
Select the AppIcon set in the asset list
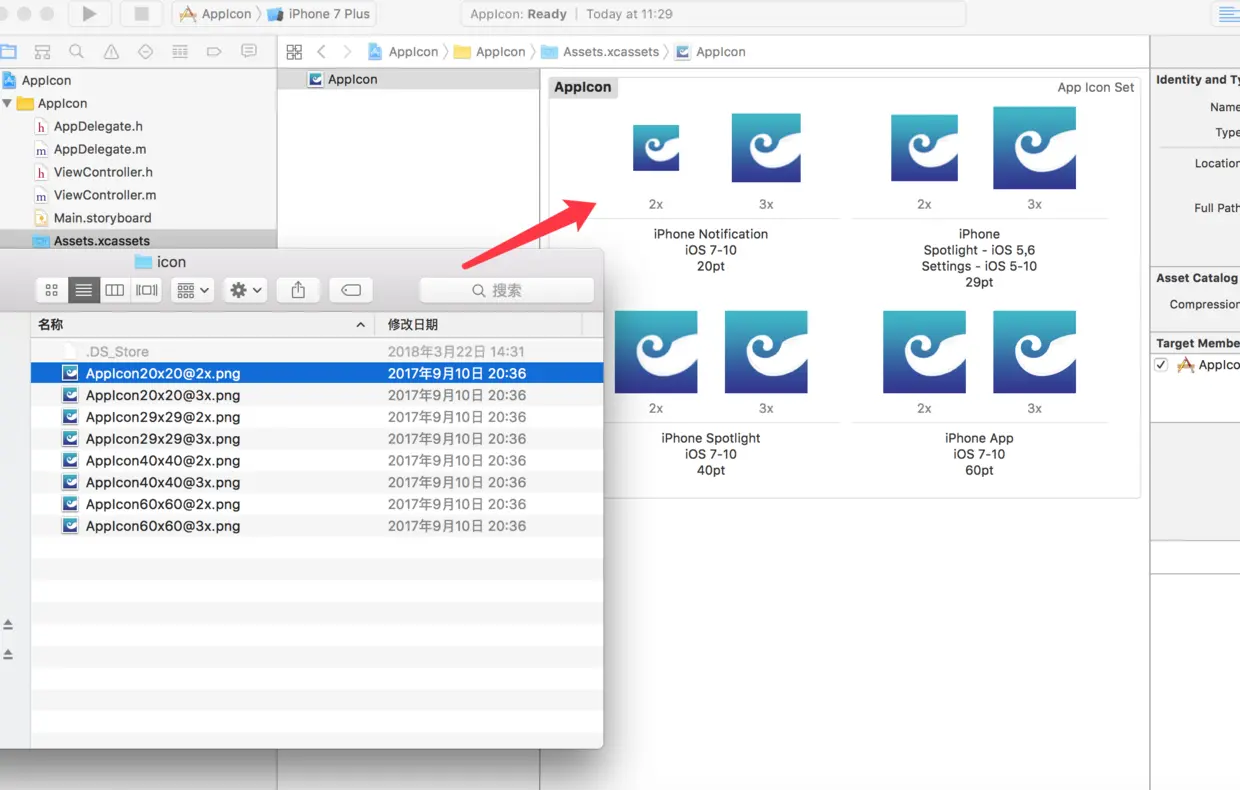point(409,79)
